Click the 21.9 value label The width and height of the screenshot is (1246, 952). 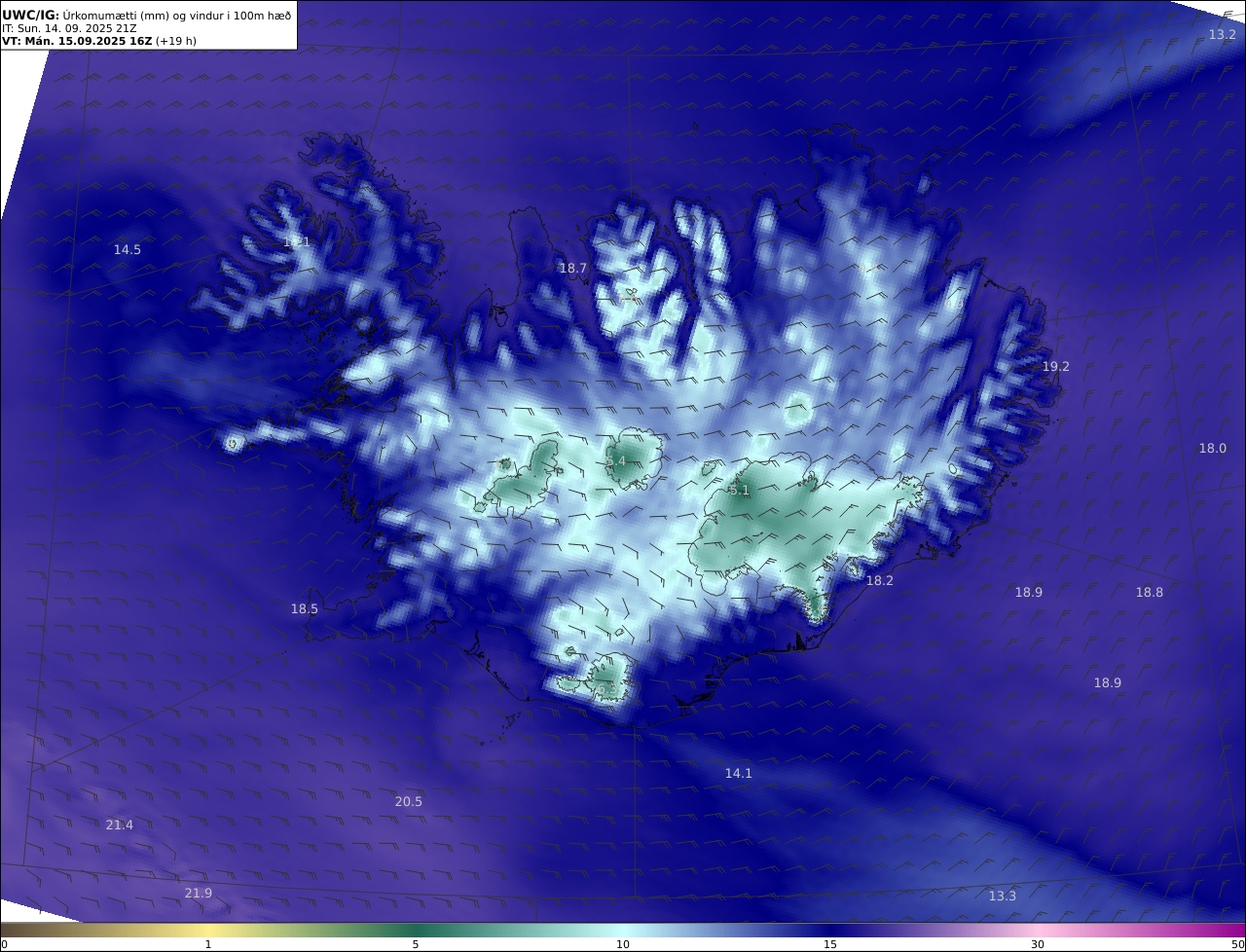coord(199,893)
